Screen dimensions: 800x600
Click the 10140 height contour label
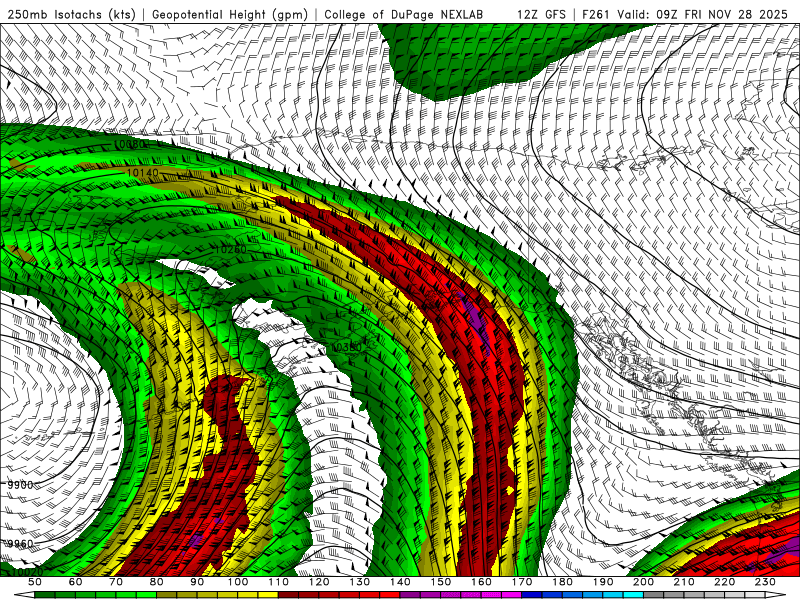click(x=142, y=173)
